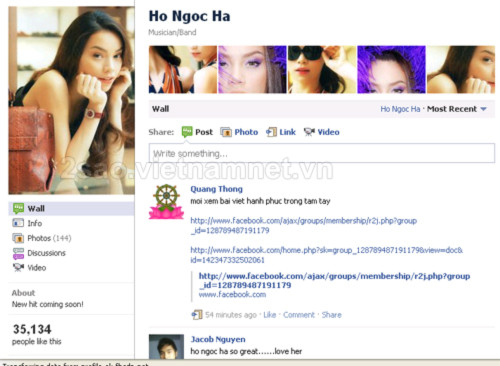The height and width of the screenshot is (366, 500).
Task: Click the Write something text box
Action: 322,153
